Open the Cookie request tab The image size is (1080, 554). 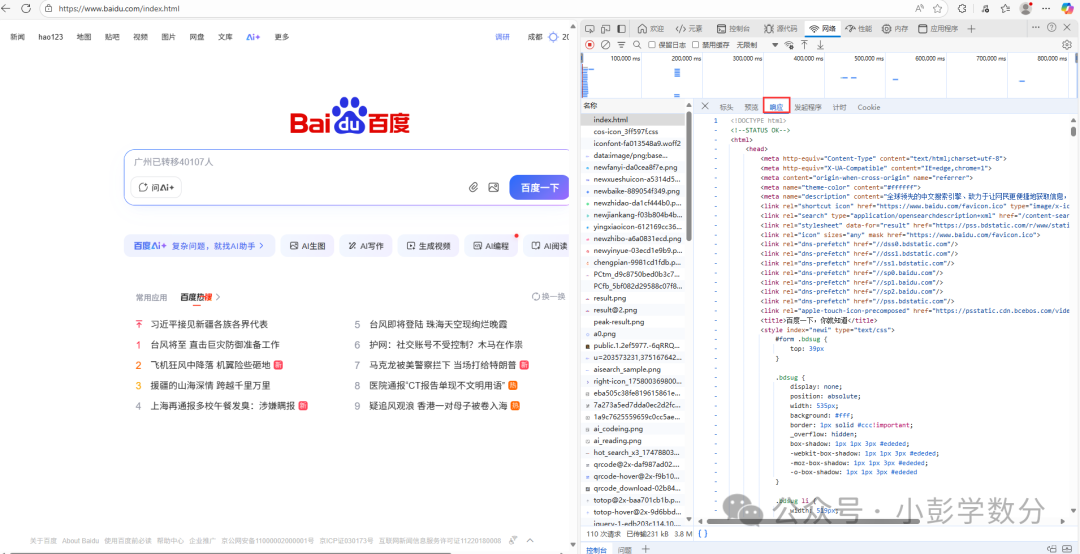click(869, 107)
